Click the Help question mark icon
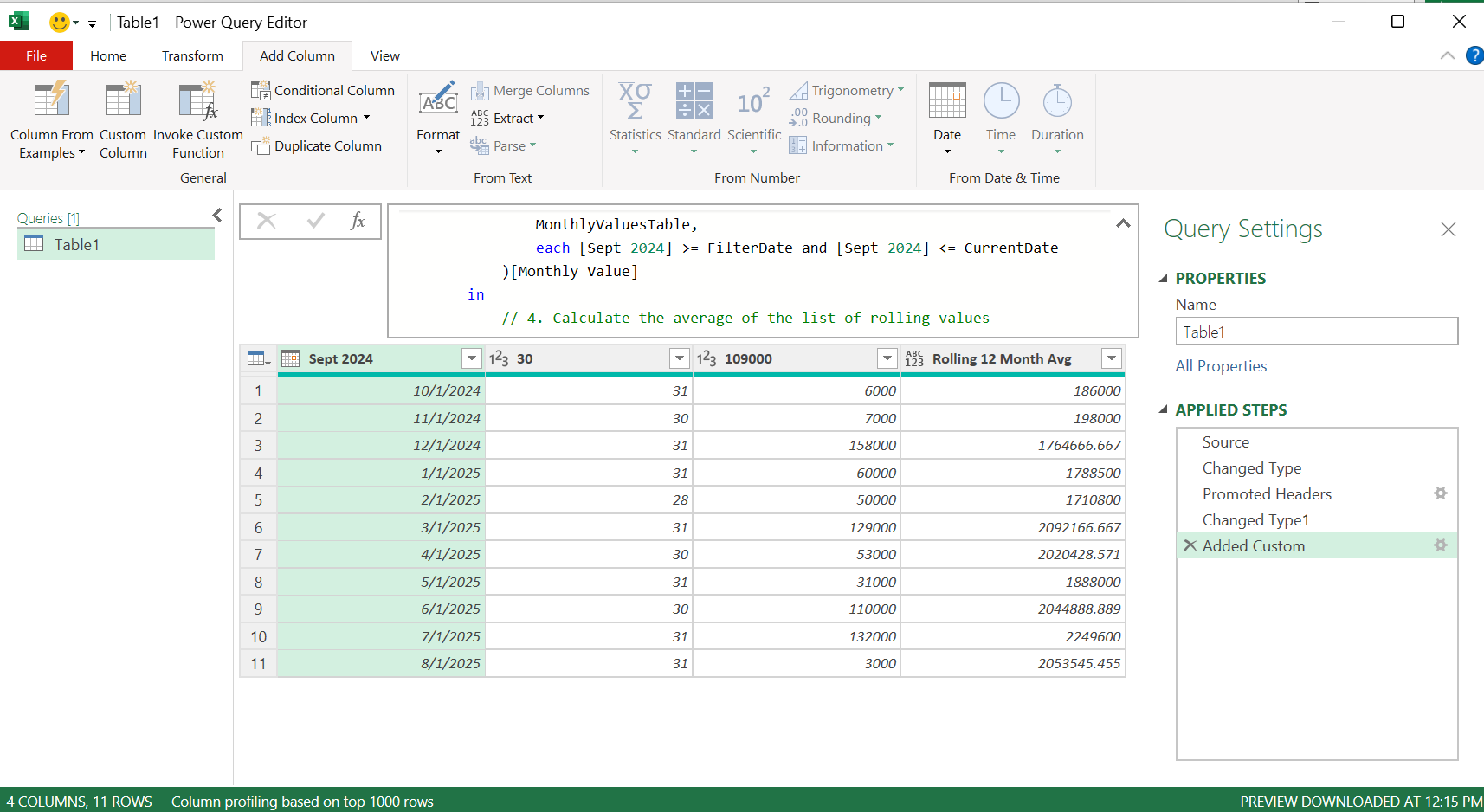Screen dimensions: 1484x812 click(x=1474, y=55)
